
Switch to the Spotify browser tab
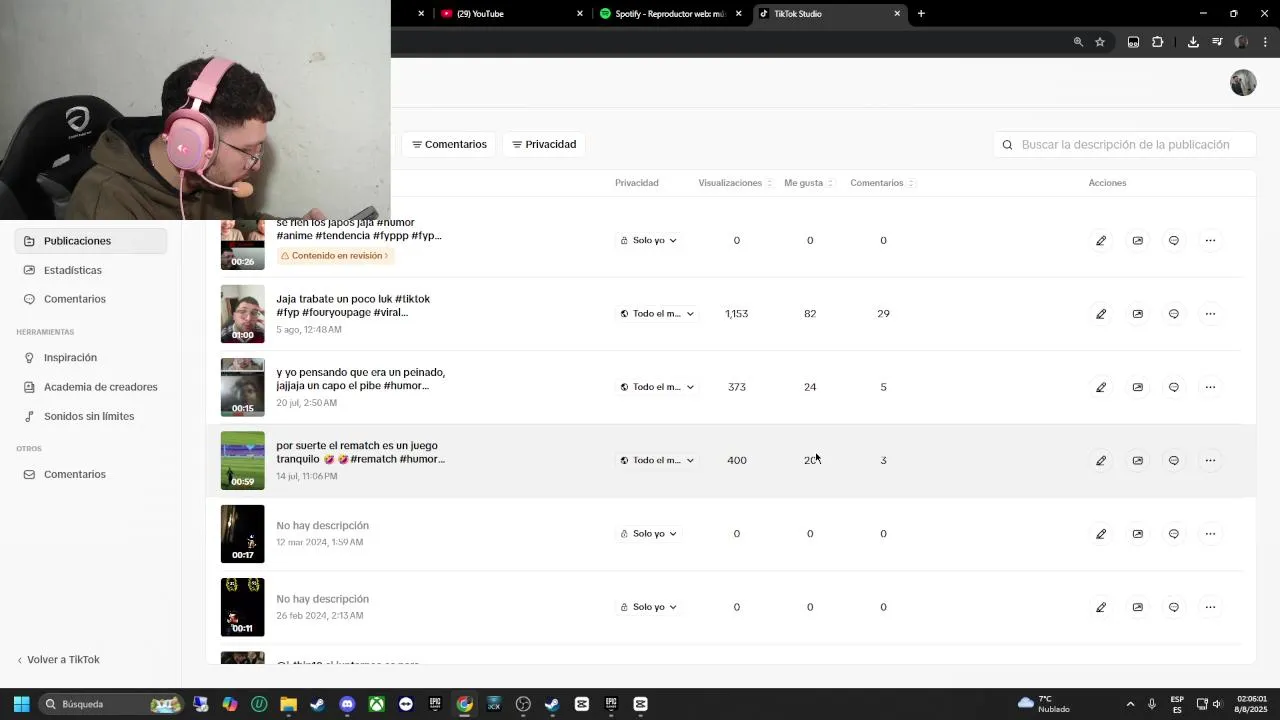click(670, 14)
